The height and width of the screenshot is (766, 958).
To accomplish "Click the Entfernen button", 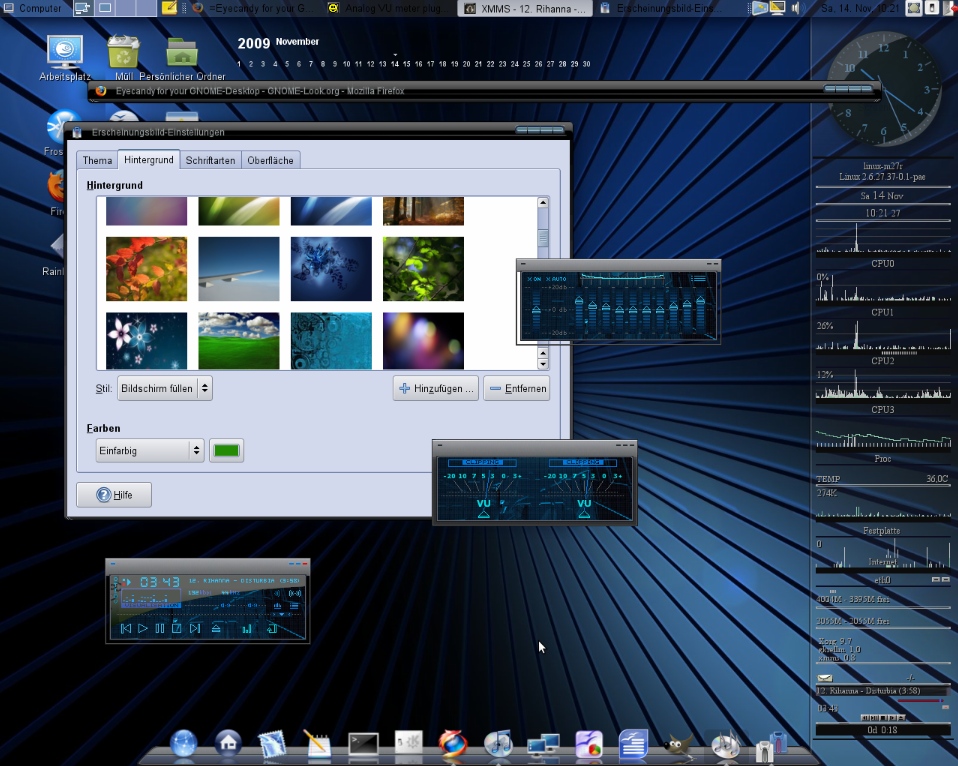I will pos(517,388).
